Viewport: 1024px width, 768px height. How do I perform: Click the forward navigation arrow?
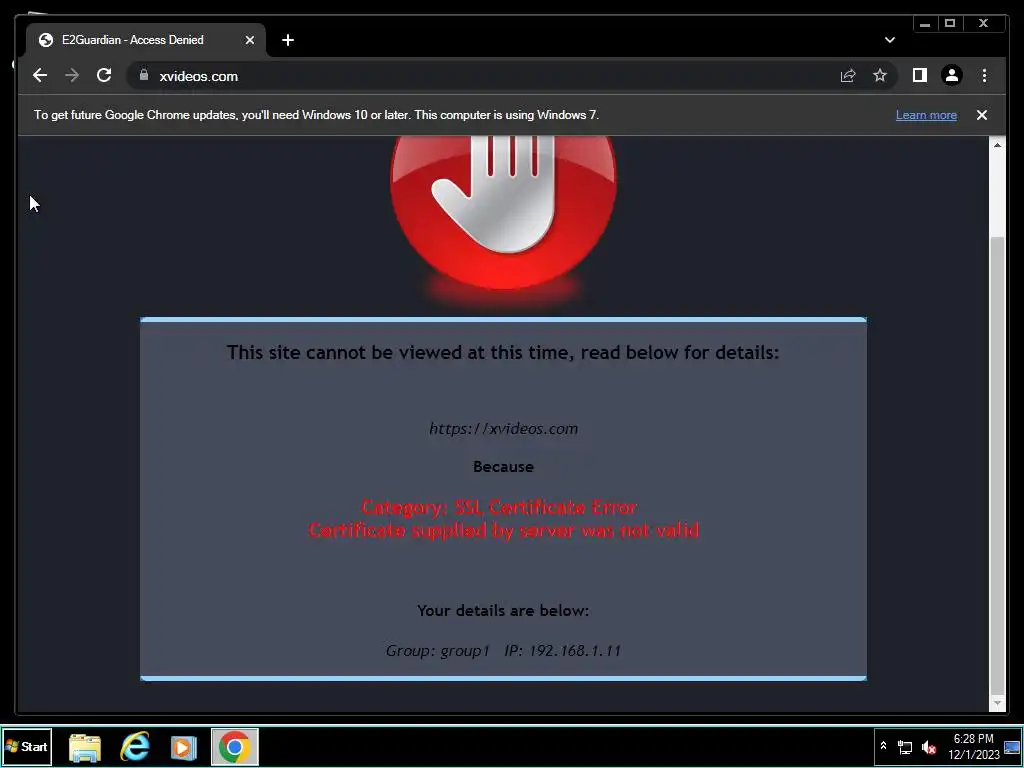click(72, 76)
